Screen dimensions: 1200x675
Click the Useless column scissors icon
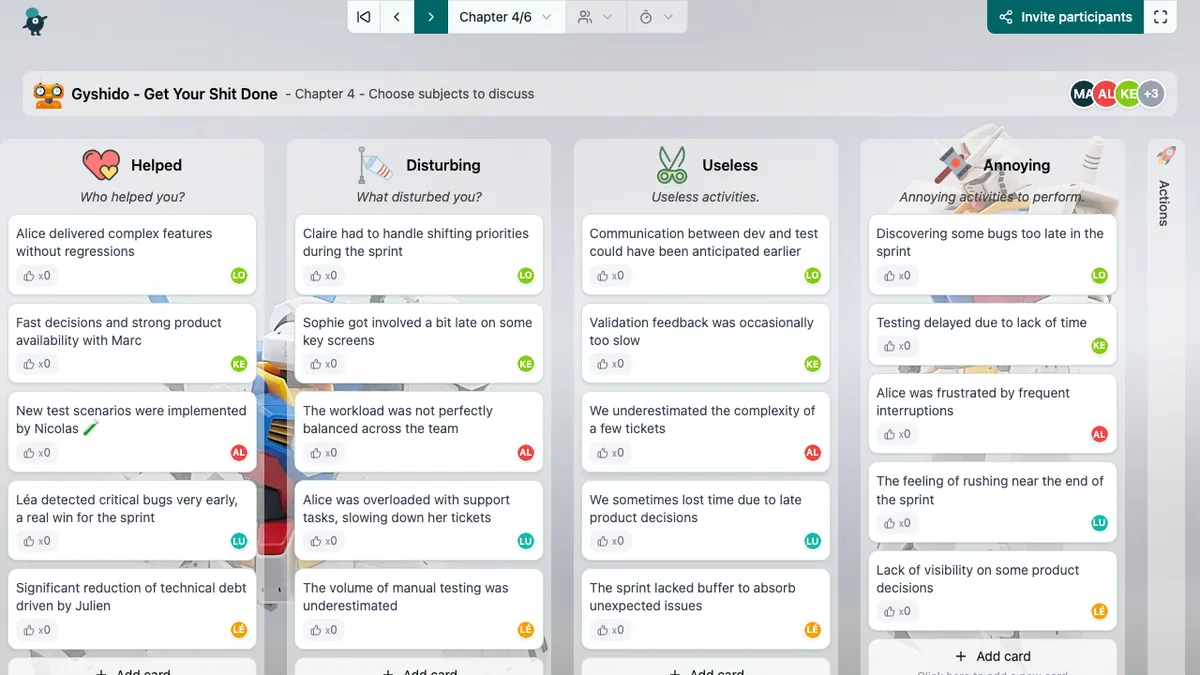(672, 165)
